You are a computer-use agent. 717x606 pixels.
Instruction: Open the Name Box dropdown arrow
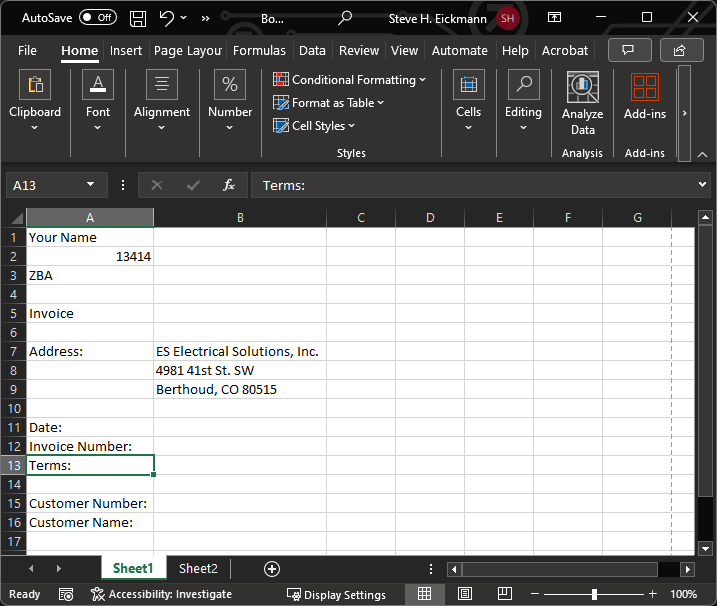coord(91,185)
